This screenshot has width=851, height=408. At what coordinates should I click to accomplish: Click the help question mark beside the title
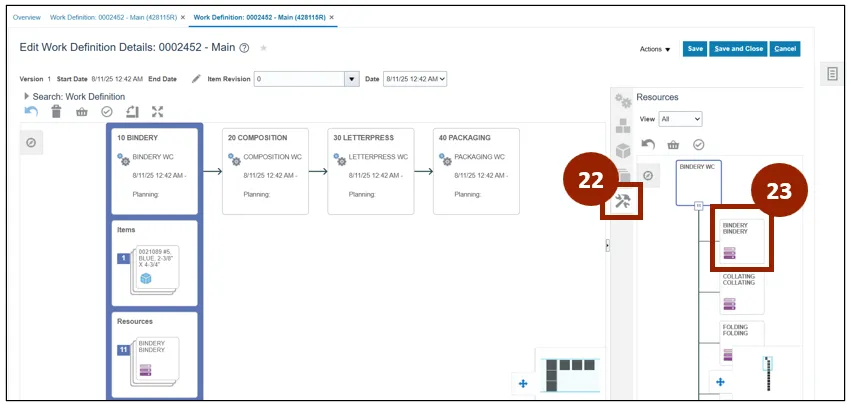(244, 48)
